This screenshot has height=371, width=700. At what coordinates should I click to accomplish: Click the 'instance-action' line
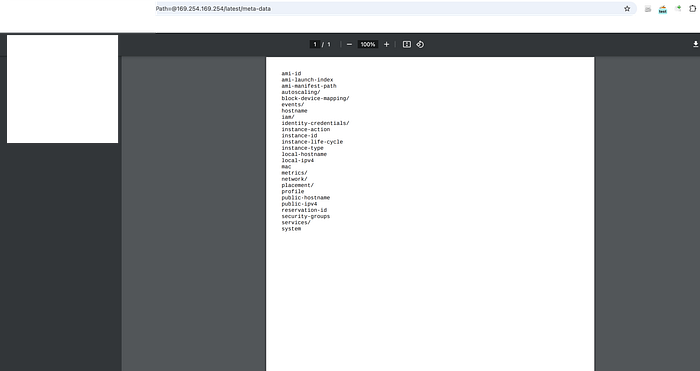pos(306,129)
